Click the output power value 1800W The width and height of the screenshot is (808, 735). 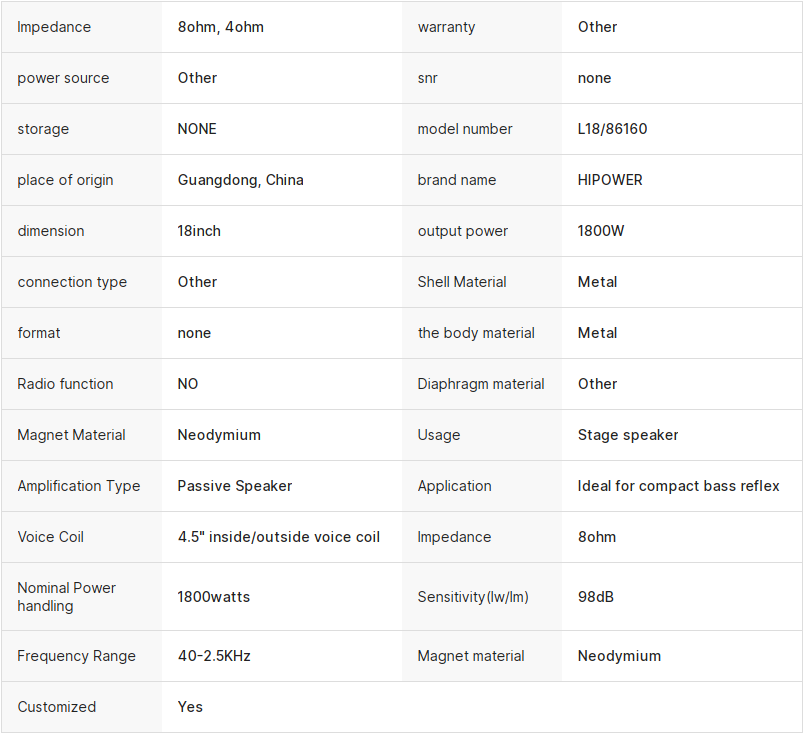pyautogui.click(x=601, y=231)
